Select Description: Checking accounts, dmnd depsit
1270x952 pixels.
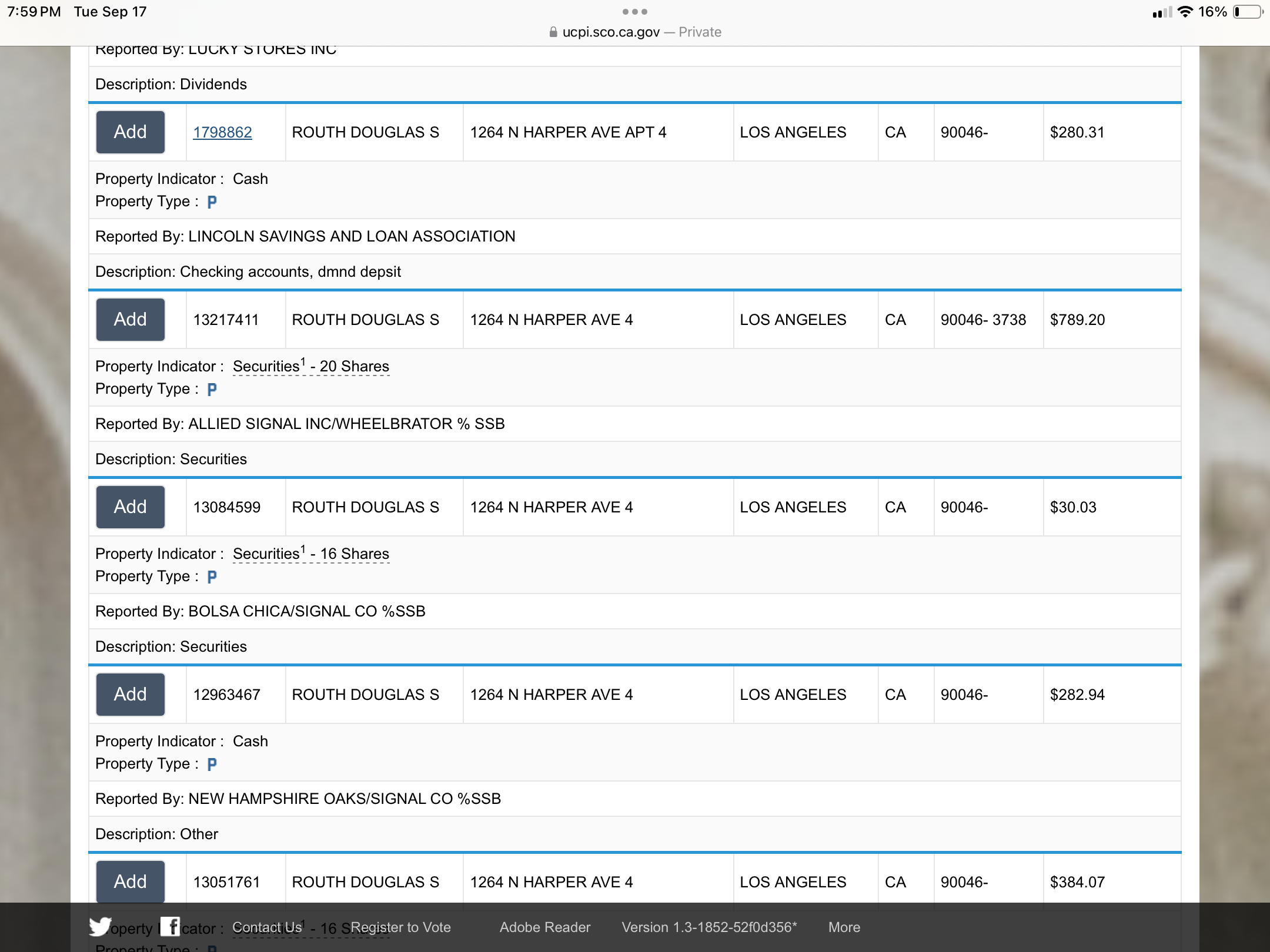point(248,271)
